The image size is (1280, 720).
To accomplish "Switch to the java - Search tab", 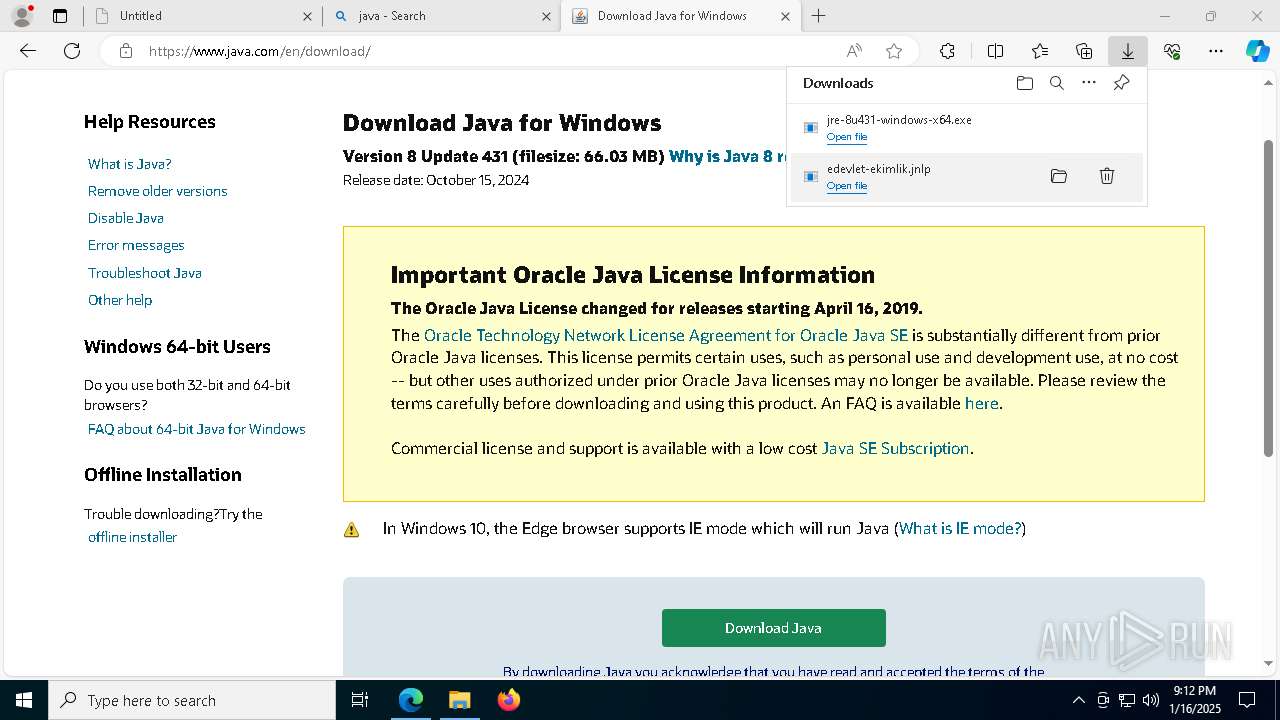I will (441, 16).
